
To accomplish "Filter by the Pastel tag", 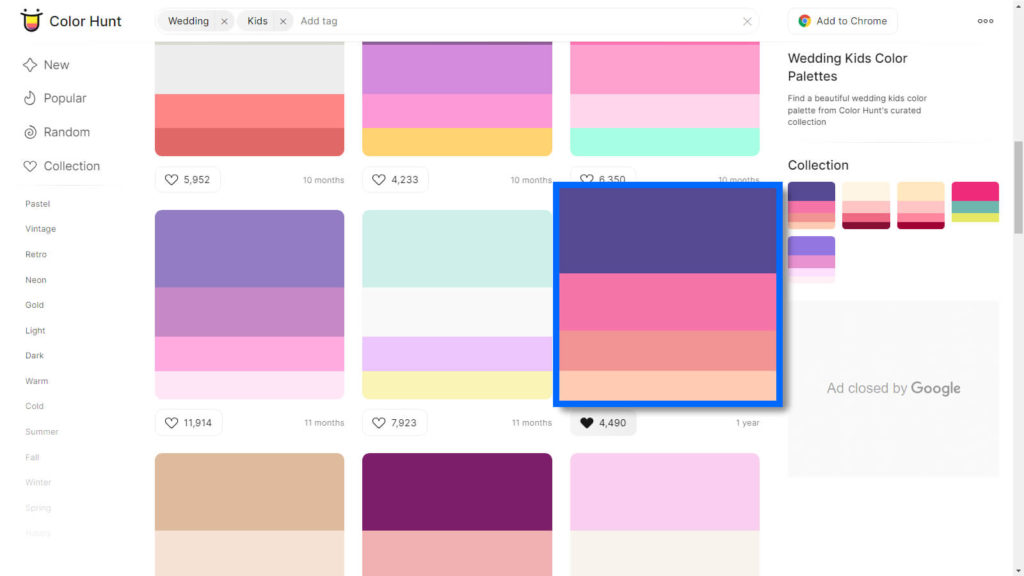I will tap(37, 204).
